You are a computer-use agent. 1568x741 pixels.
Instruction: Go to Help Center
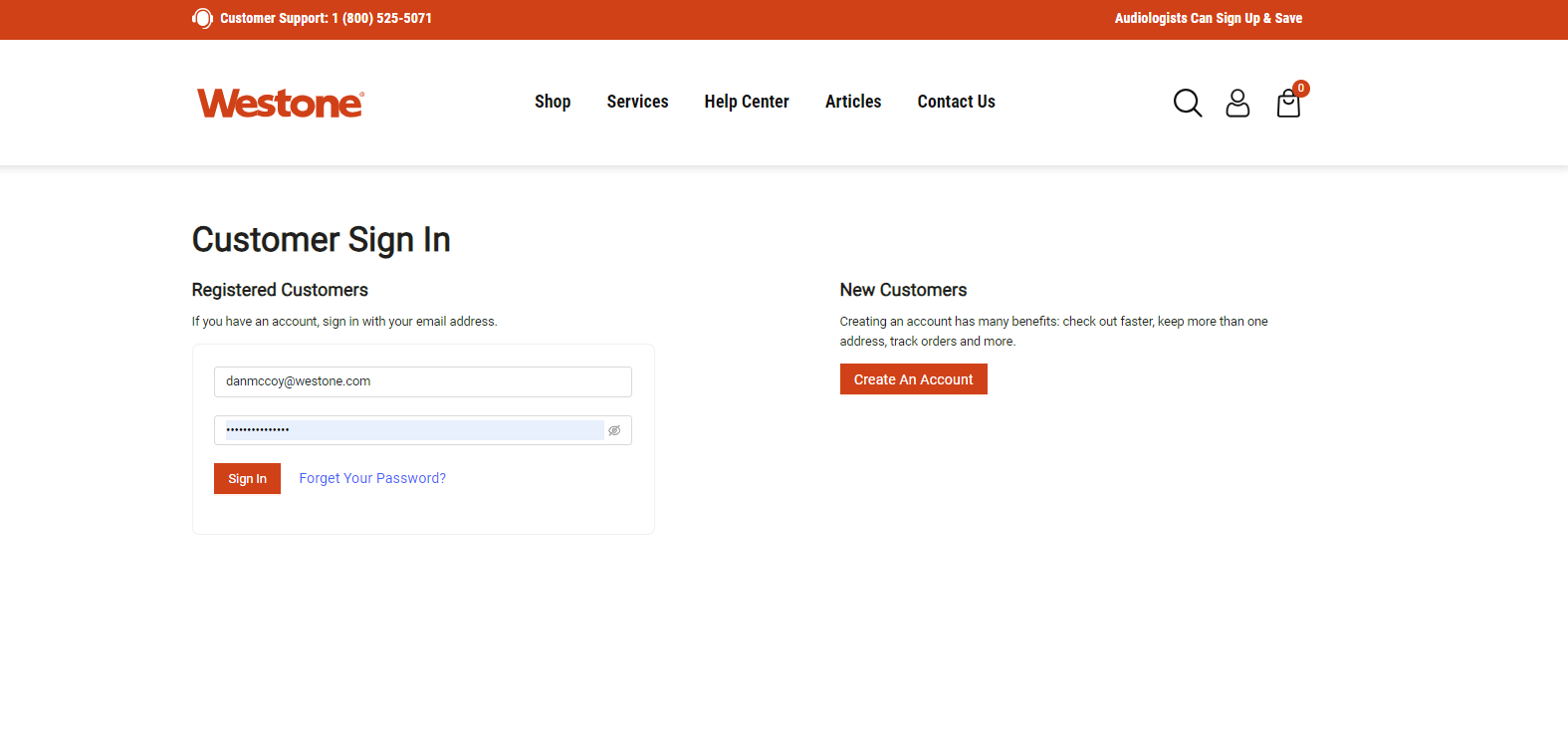click(x=747, y=102)
